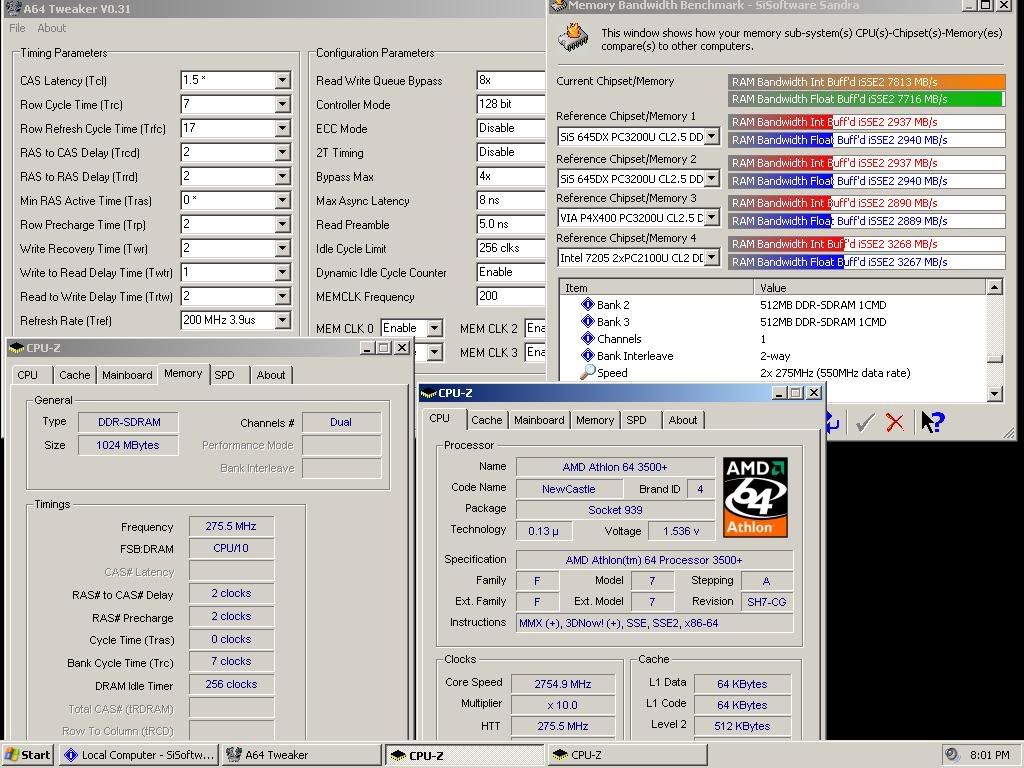Select Memory tab in front CPU-Z window
The width and height of the screenshot is (1024, 768).
(594, 420)
